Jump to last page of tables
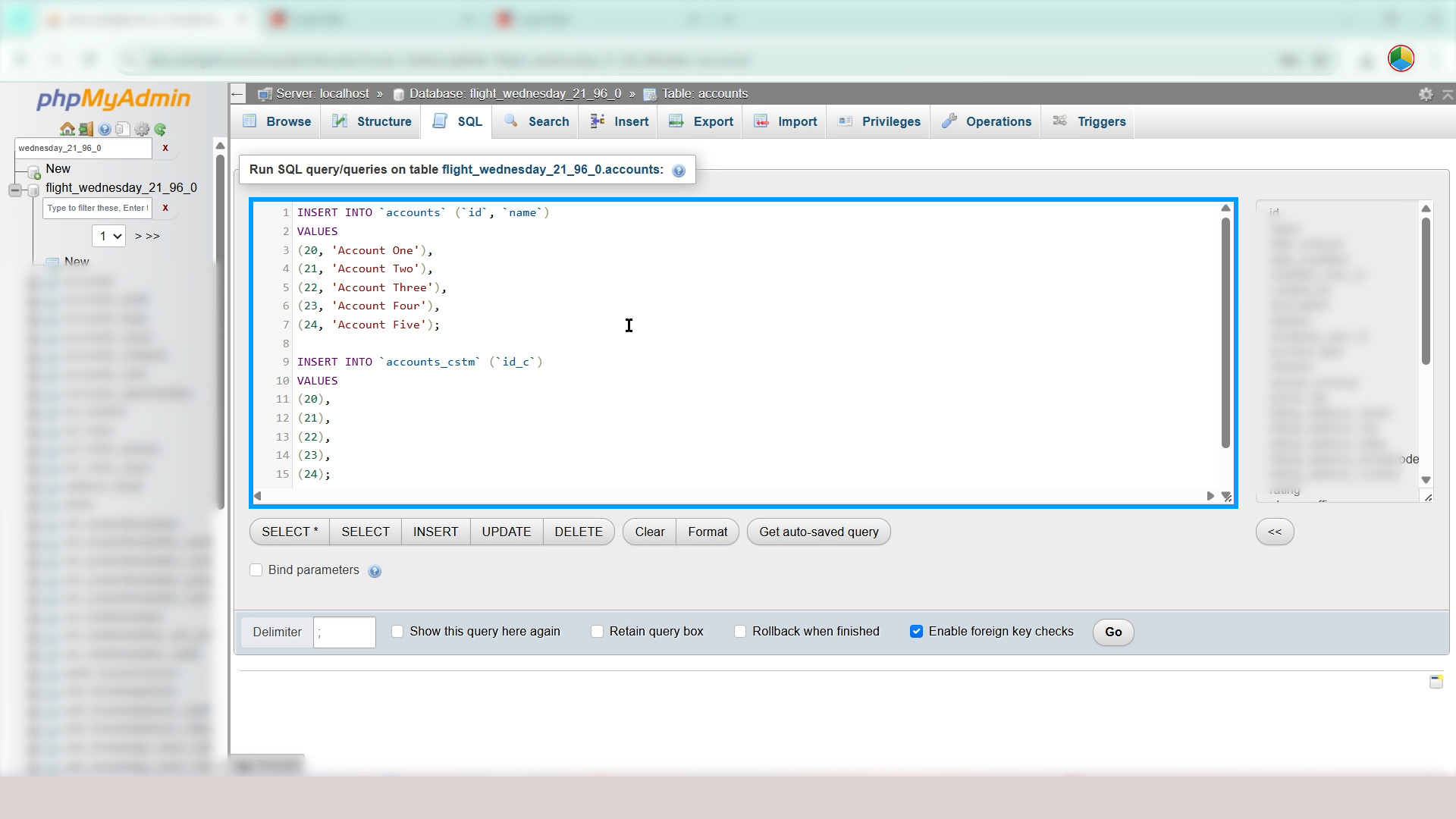This screenshot has width=1456, height=819. click(x=152, y=236)
